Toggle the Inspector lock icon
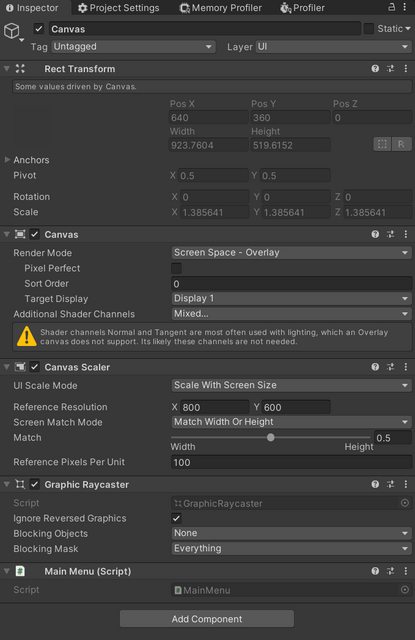415x640 pixels. pyautogui.click(x=391, y=7)
